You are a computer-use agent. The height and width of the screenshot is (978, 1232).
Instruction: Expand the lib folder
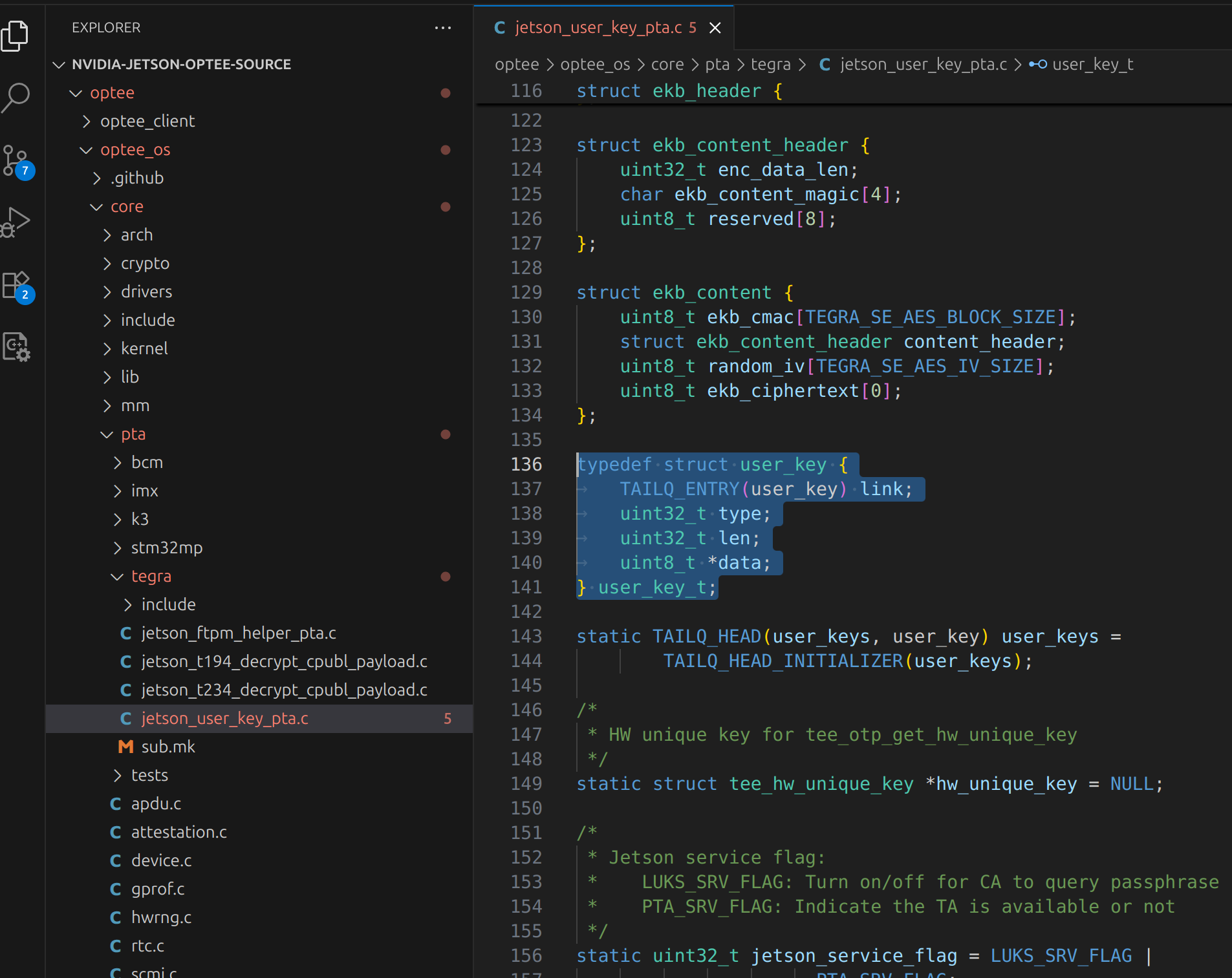[107, 377]
